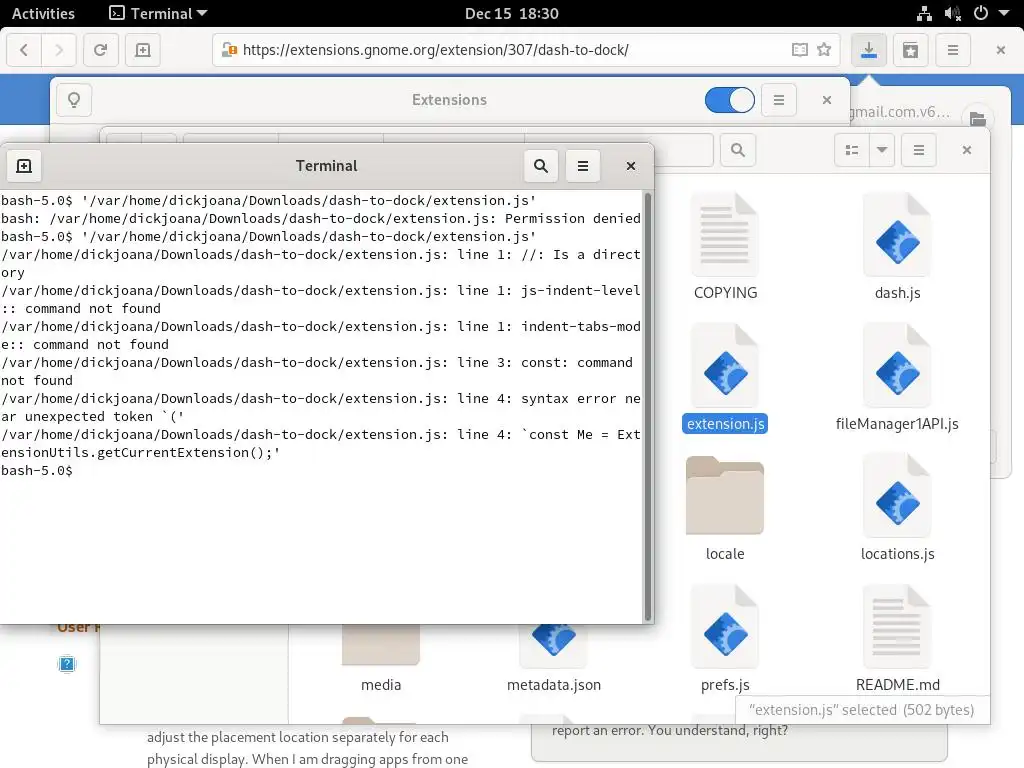Open a new browser tab
Viewport: 1024px width, 768px height.
[143, 50]
